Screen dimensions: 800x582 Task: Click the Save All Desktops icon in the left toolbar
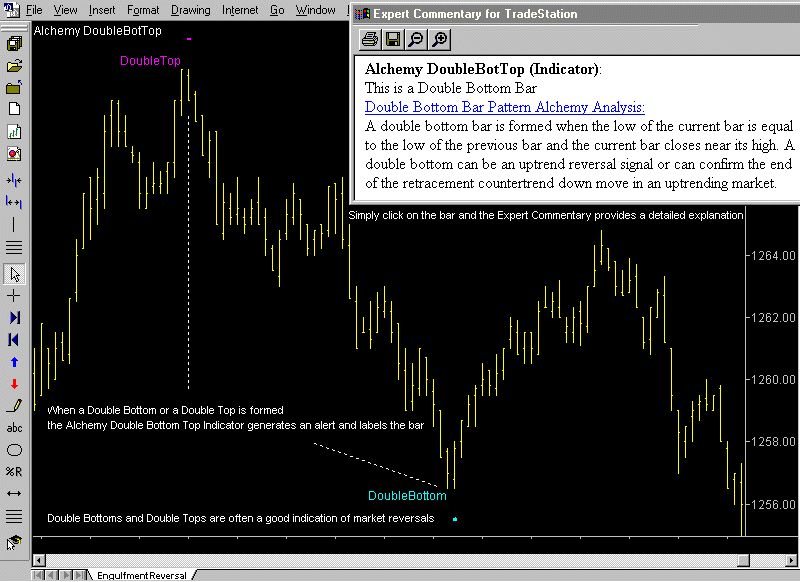14,44
